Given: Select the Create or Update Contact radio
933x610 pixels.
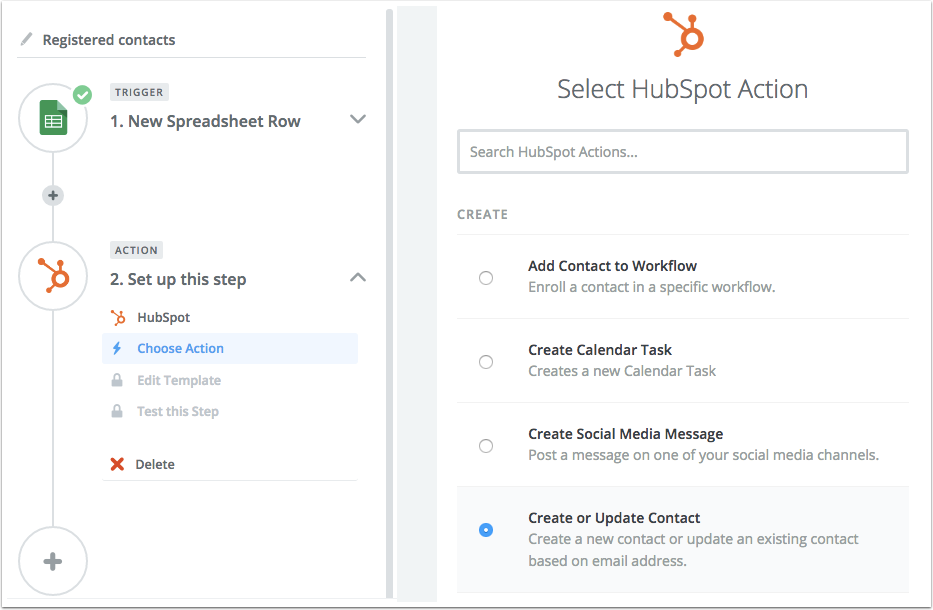Looking at the screenshot, I should (x=486, y=530).
